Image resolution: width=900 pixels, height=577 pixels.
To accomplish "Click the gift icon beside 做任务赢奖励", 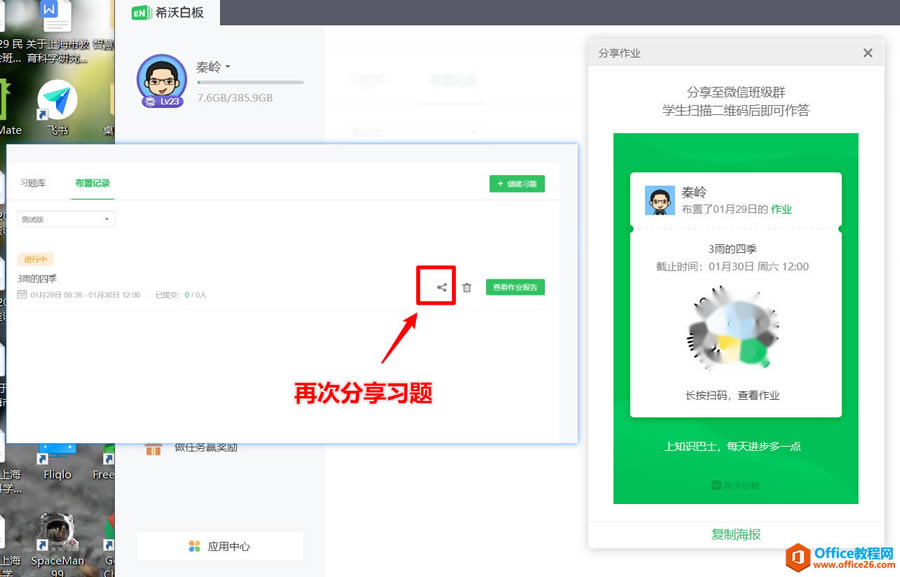I will (153, 448).
